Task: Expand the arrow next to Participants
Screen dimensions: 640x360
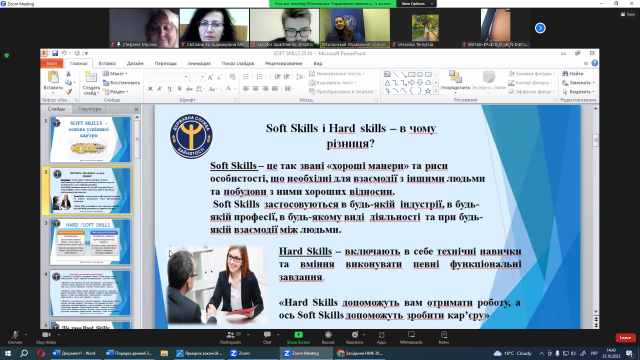Action: 248,335
